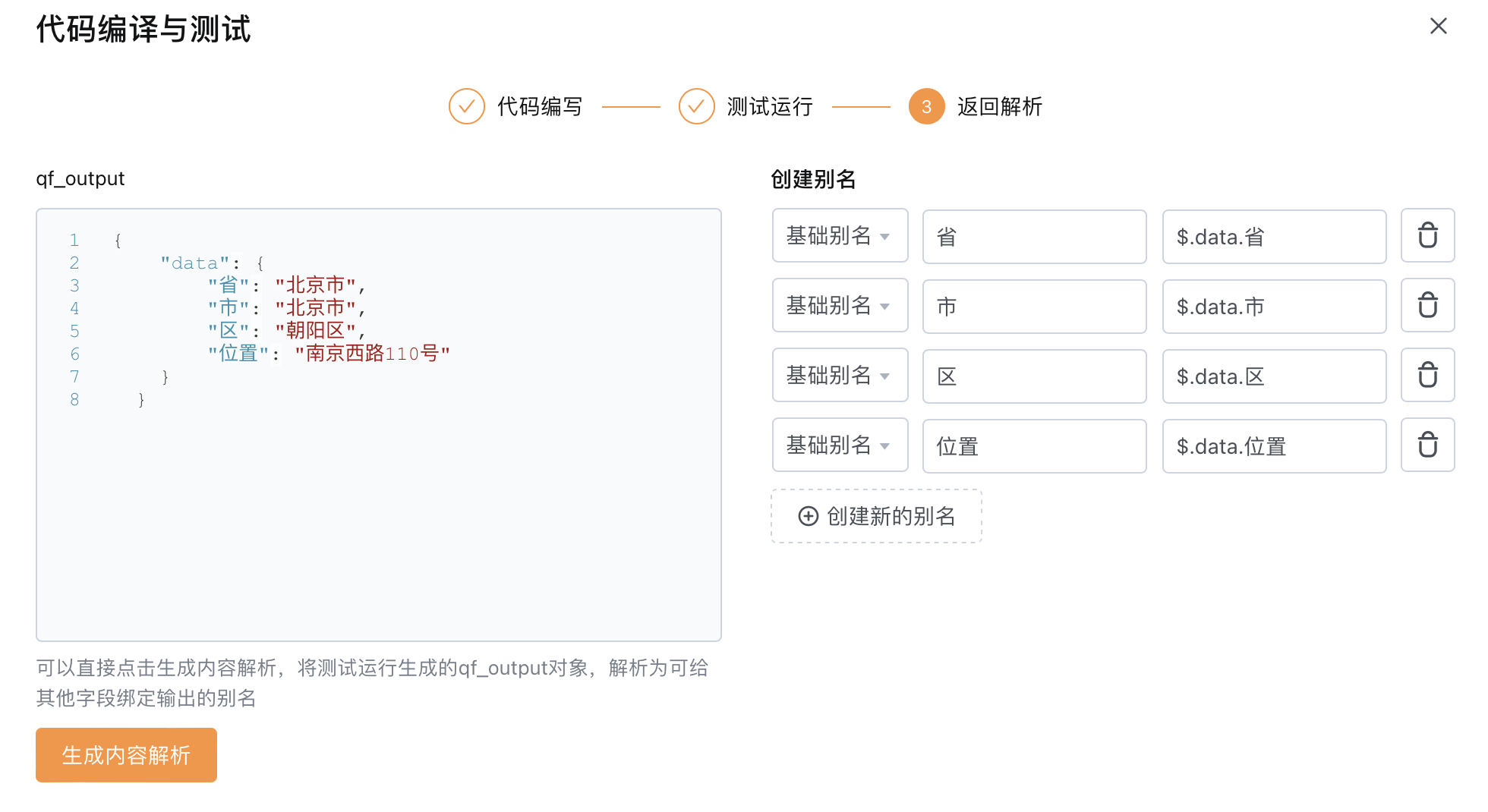Go to the 测试运行 step

[x=770, y=106]
